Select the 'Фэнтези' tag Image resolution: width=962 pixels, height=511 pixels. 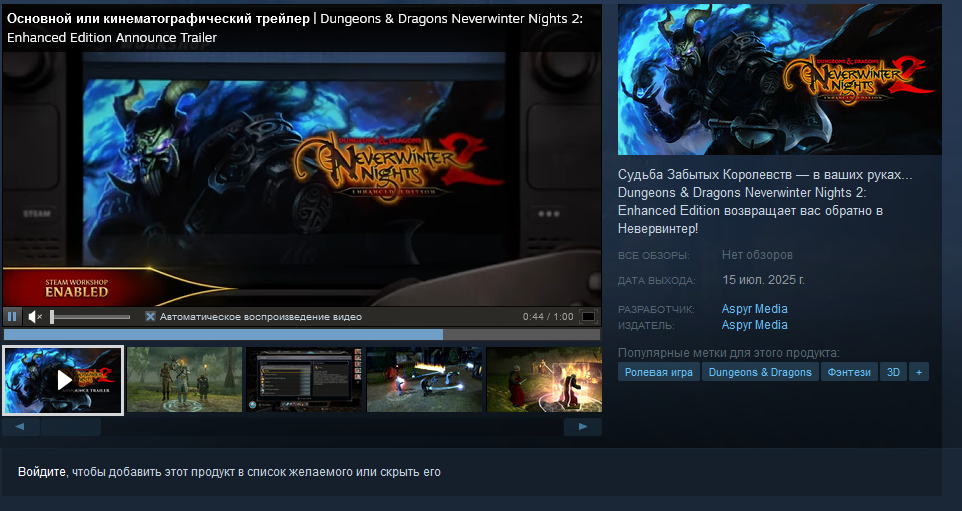coord(849,372)
